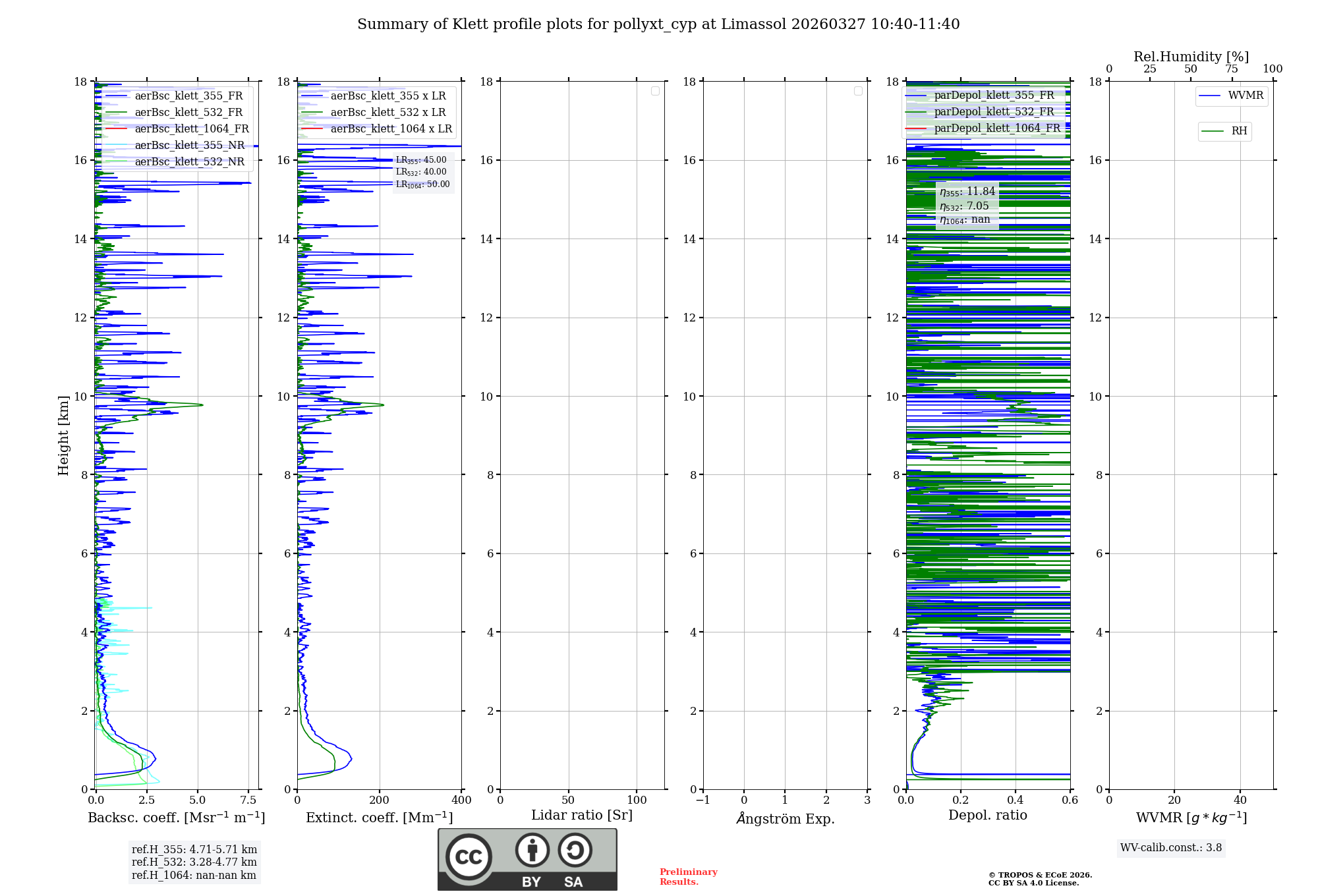Click the empty legend box in the Ångström plot
This screenshot has height=896, width=1318.
pyautogui.click(x=858, y=91)
